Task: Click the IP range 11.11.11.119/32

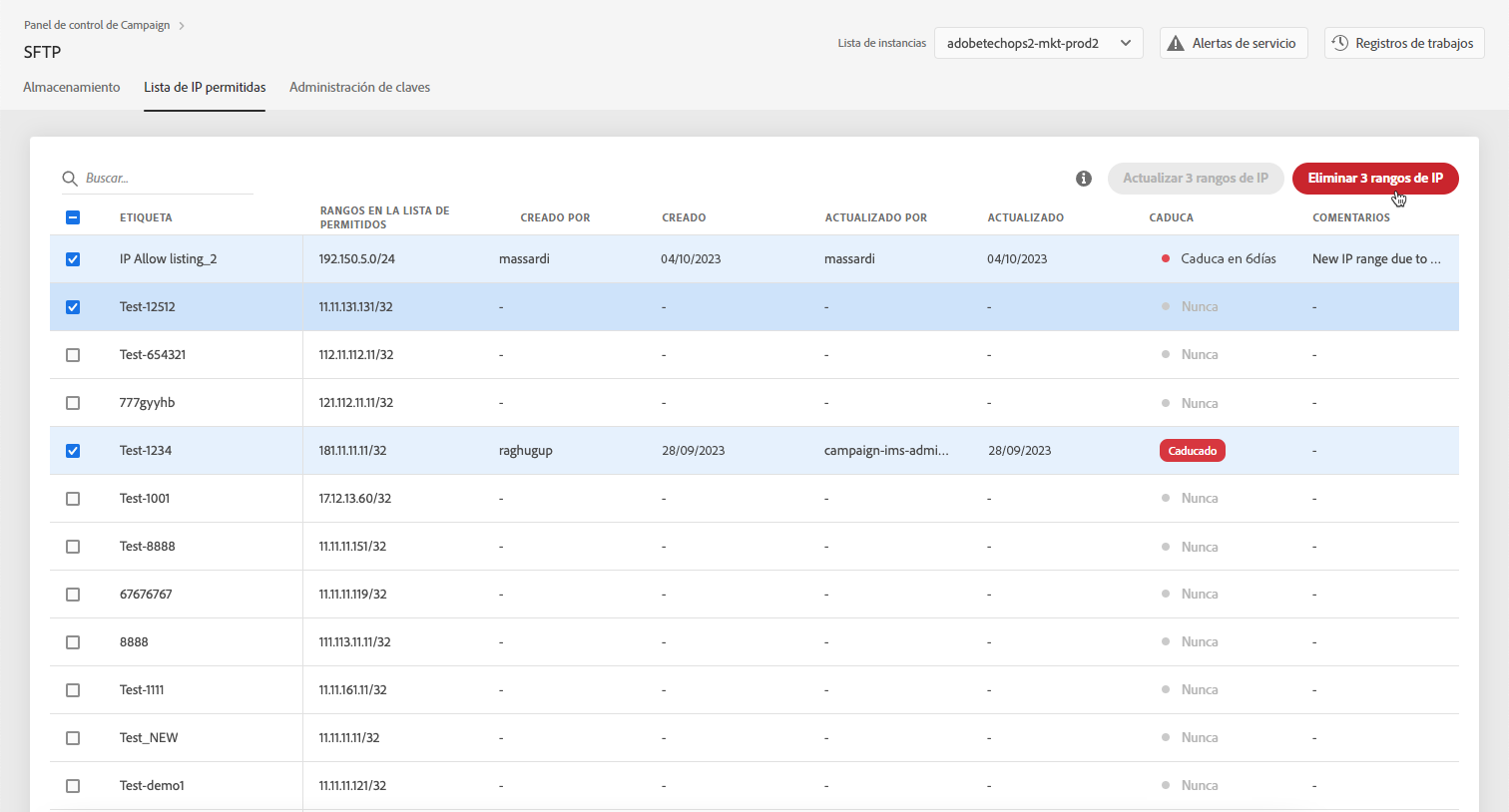Action: 352,595
